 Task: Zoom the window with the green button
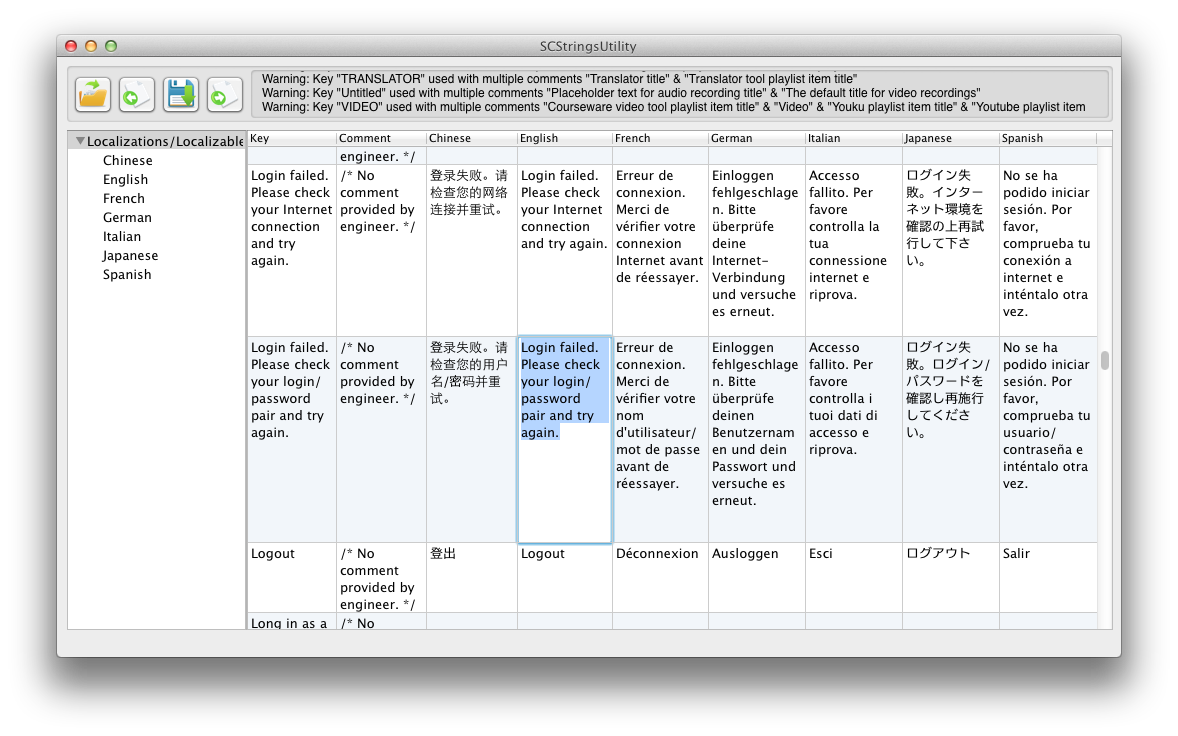click(x=110, y=46)
